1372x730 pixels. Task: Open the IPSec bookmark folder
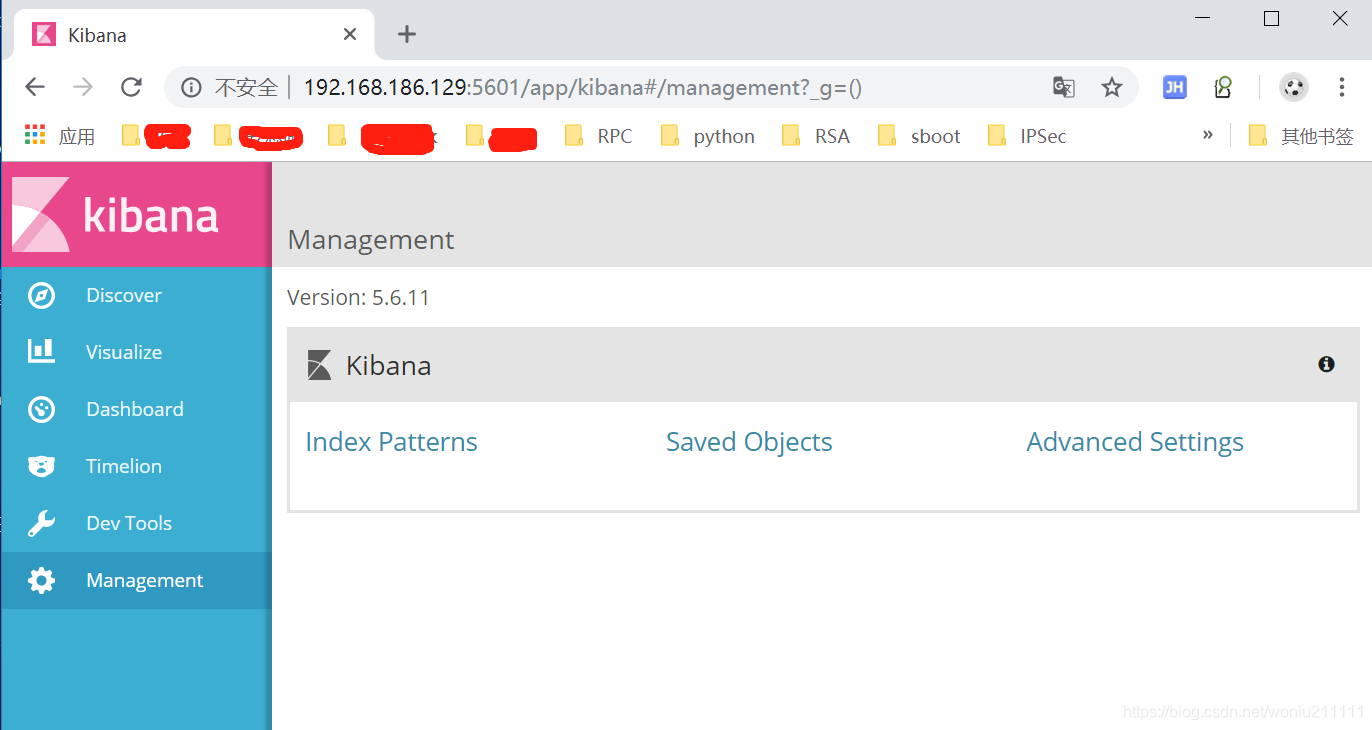(1027, 136)
